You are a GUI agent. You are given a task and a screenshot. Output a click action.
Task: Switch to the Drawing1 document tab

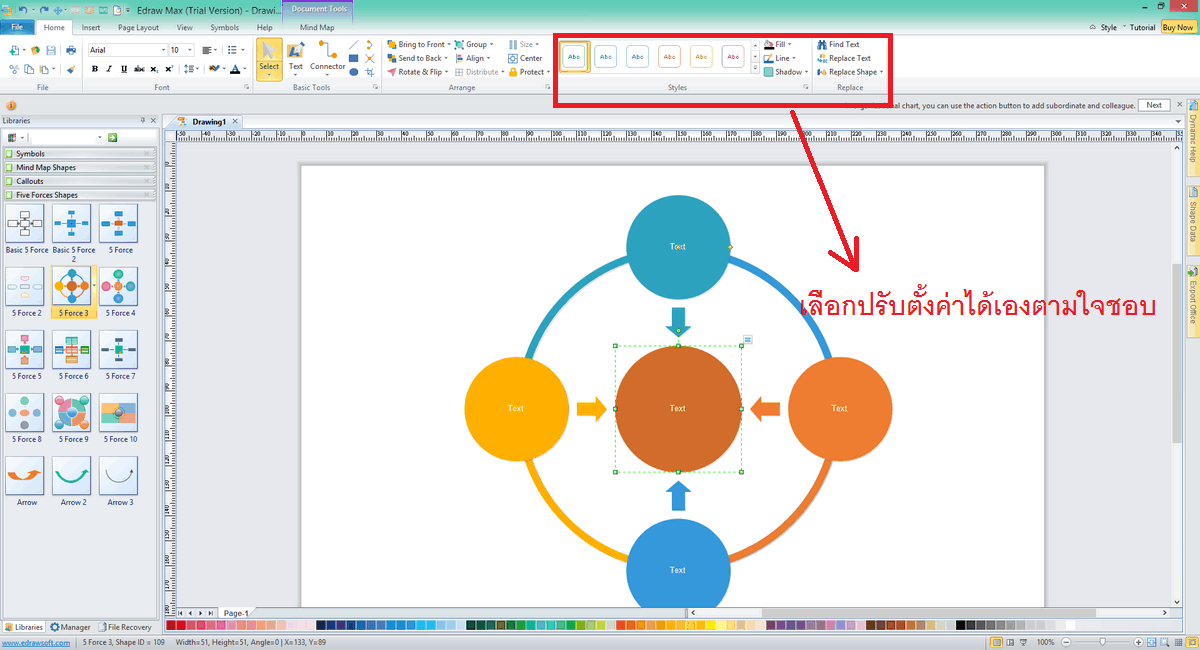(208, 121)
